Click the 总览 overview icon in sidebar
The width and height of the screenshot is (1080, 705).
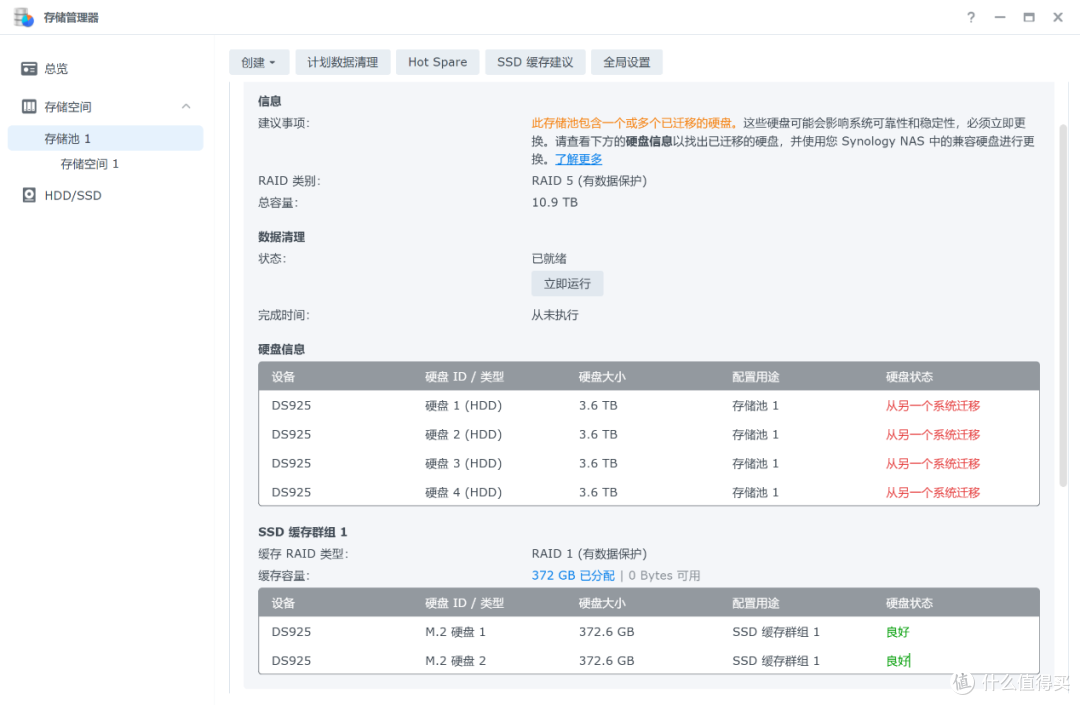coord(29,69)
